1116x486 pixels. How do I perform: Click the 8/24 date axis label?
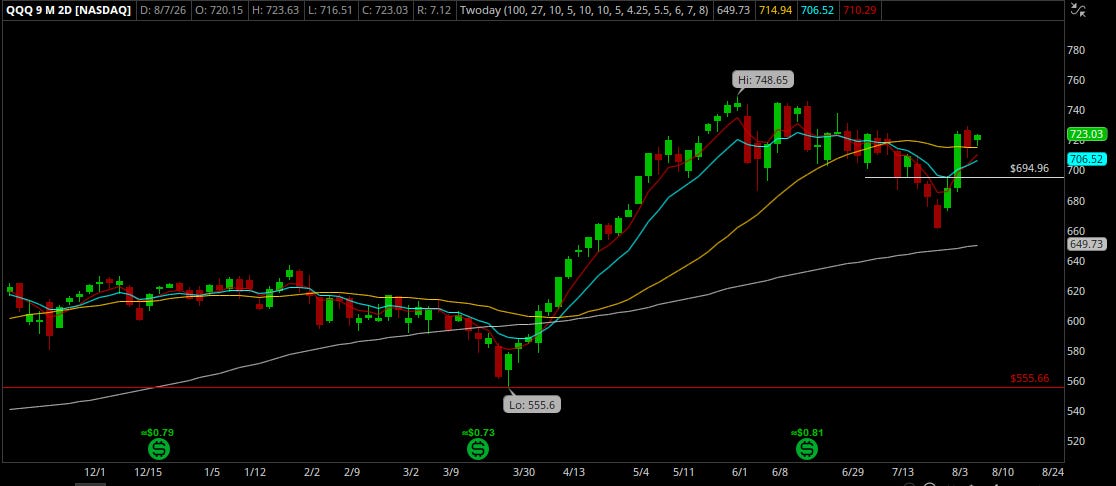(1053, 472)
